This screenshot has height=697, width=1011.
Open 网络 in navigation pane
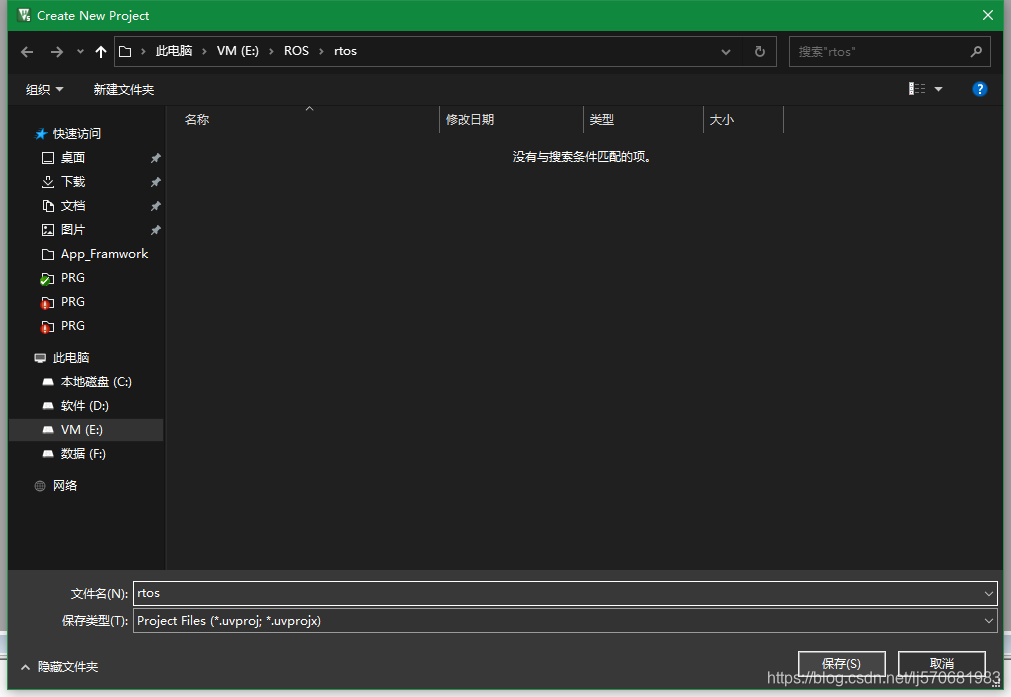coord(64,486)
